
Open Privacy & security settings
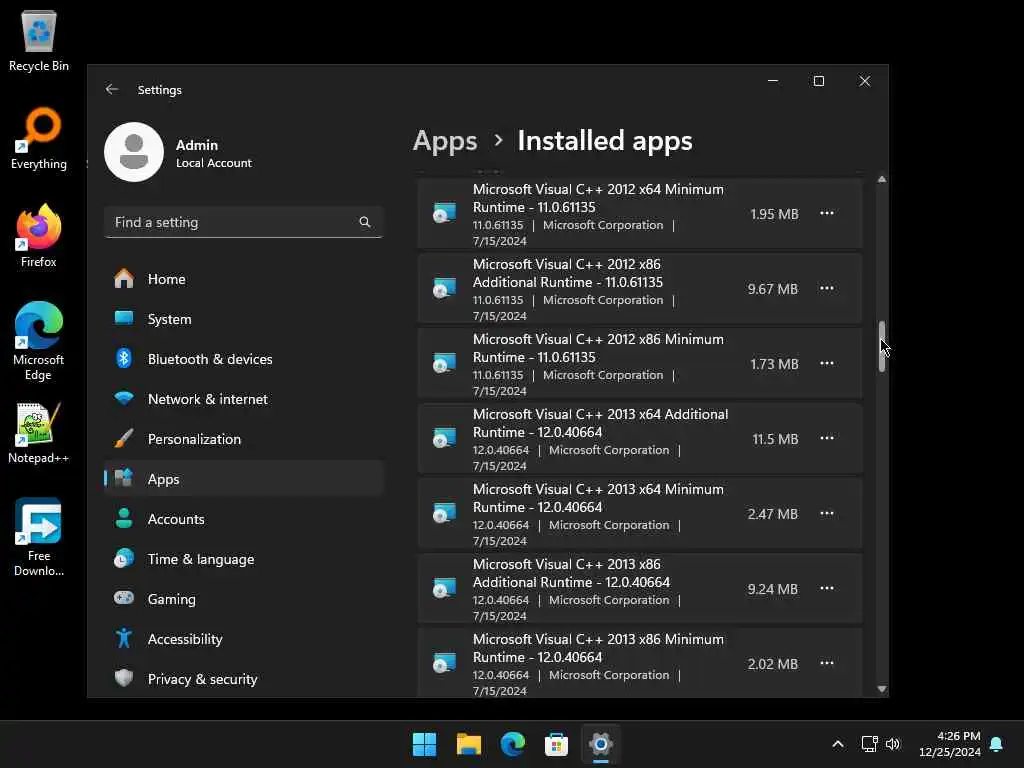[243, 679]
